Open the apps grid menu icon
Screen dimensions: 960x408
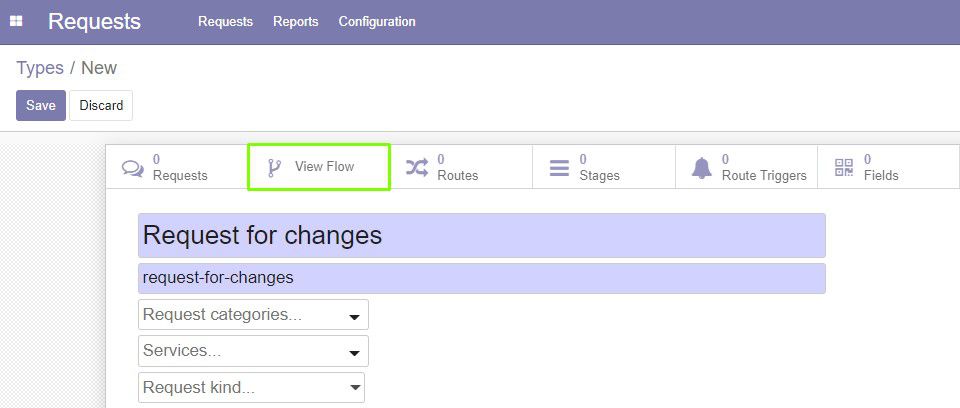coord(17,21)
